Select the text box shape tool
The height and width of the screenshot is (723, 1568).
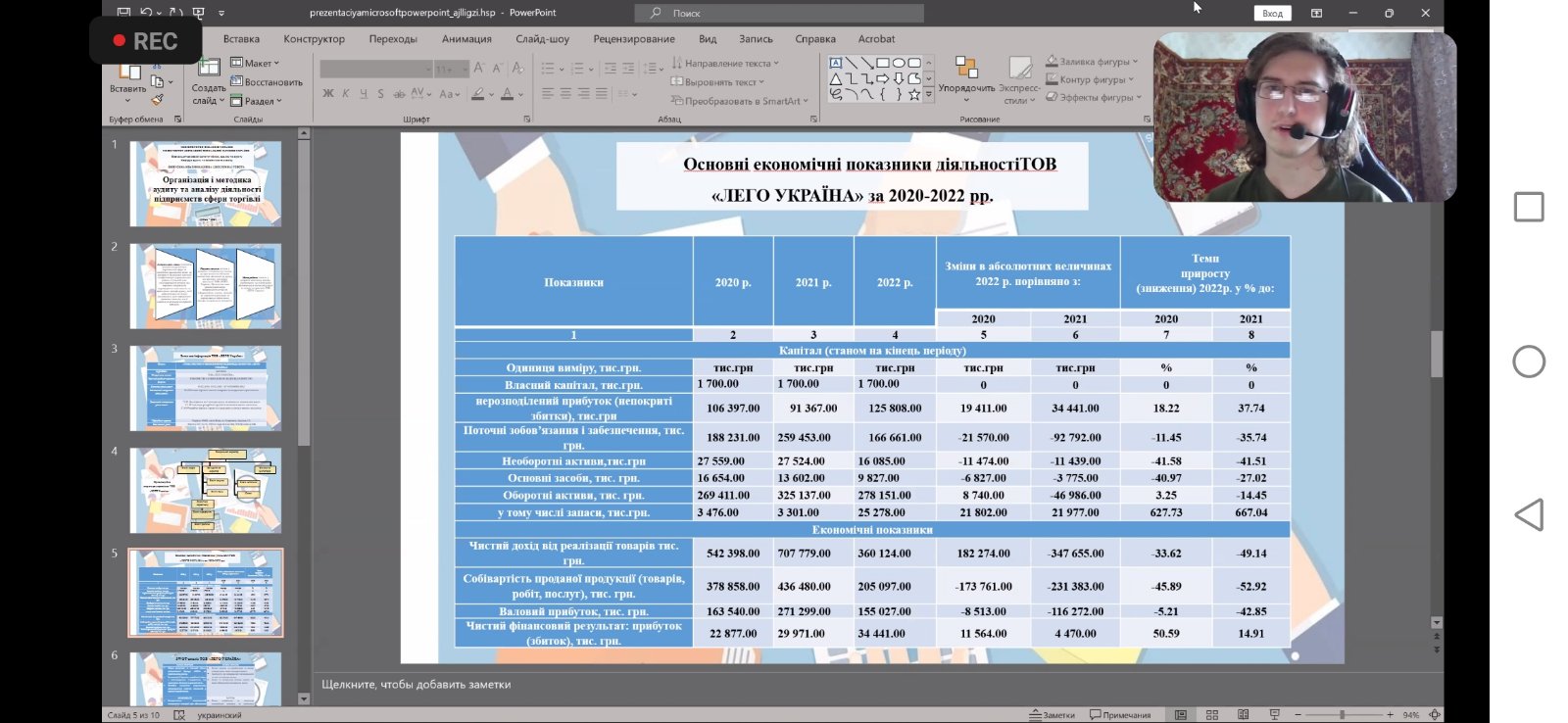click(836, 63)
